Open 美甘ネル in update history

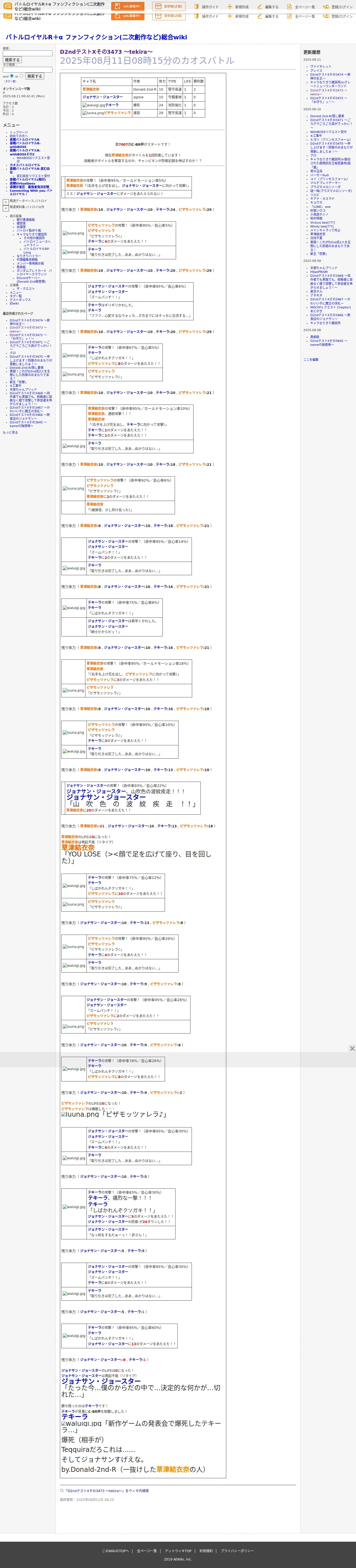pos(316,291)
